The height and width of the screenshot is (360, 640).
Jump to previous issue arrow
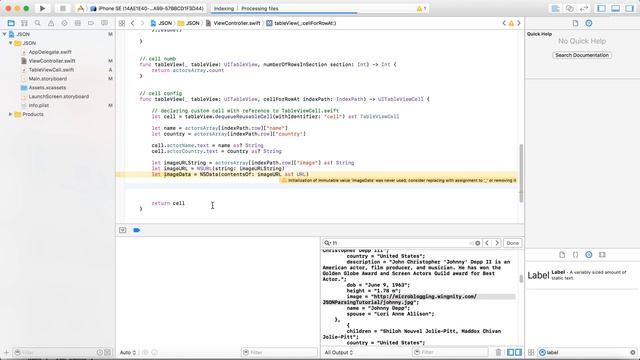pyautogui.click(x=504, y=23)
